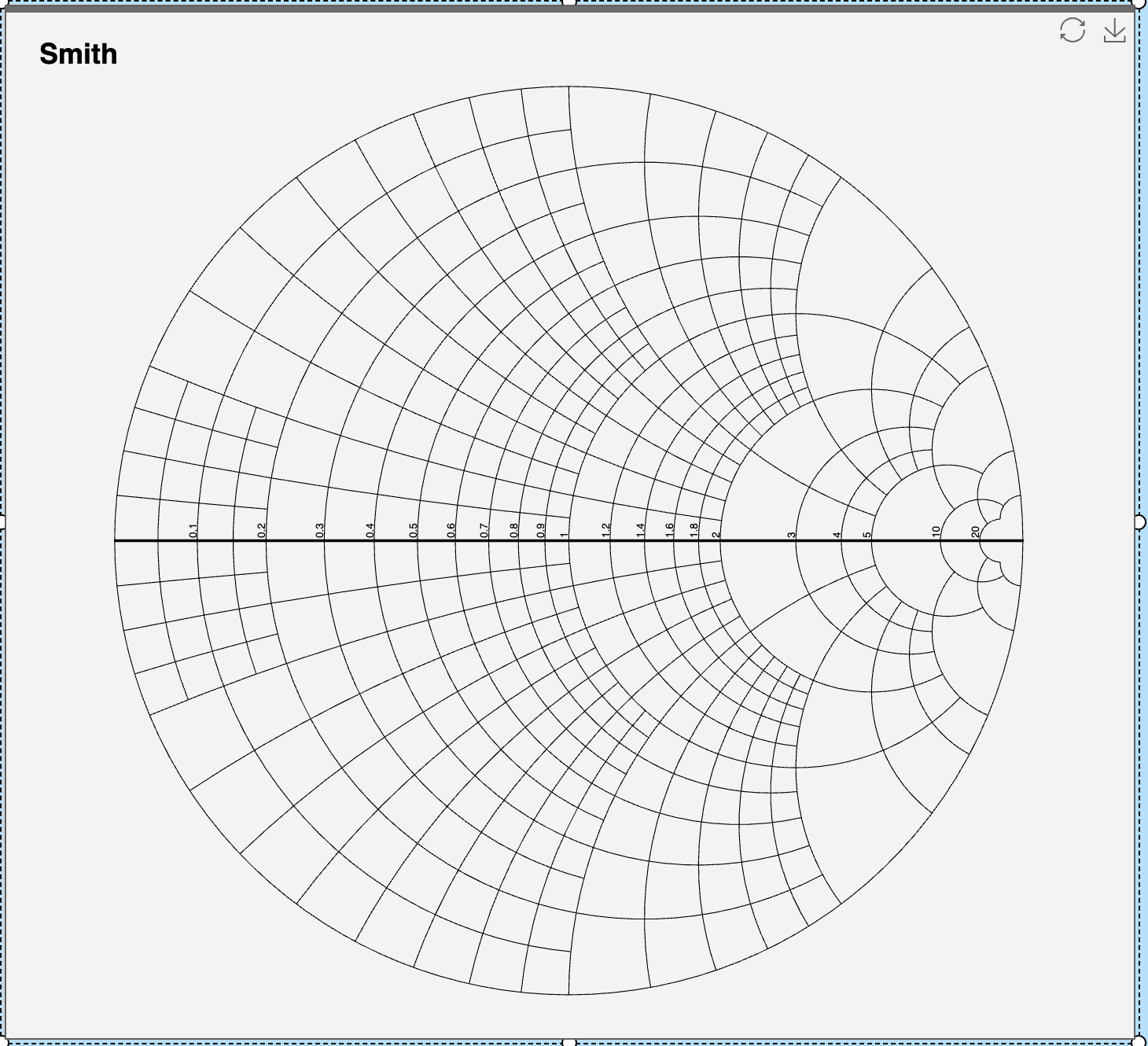1148x1046 pixels.
Task: Click the outer boundary circle of the chart
Action: 568,84
